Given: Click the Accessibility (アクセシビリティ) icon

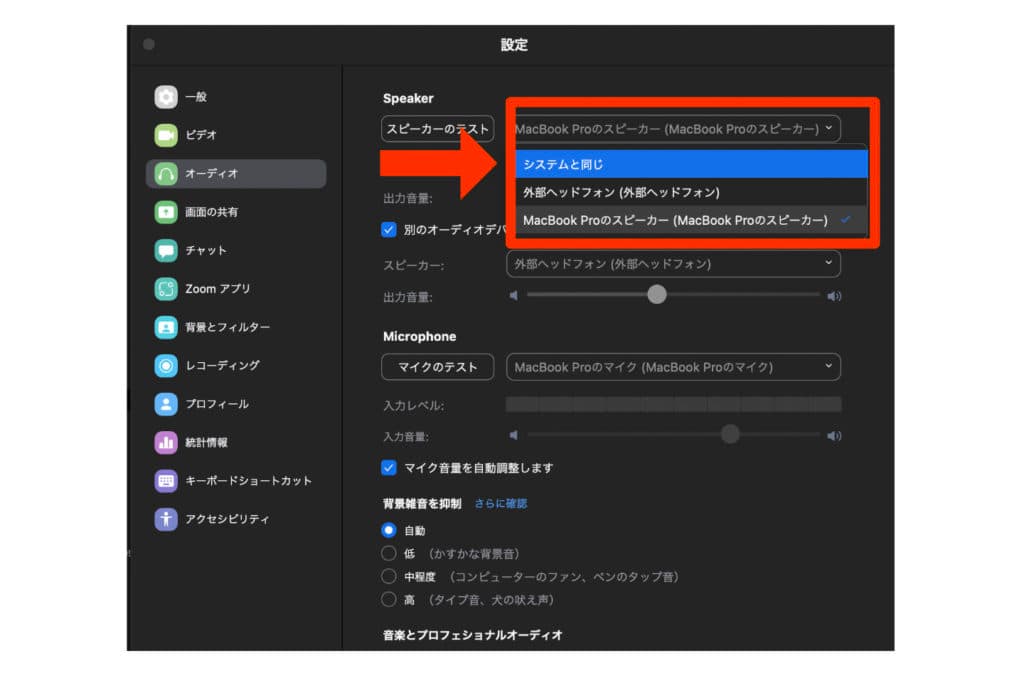Looking at the screenshot, I should 166,519.
